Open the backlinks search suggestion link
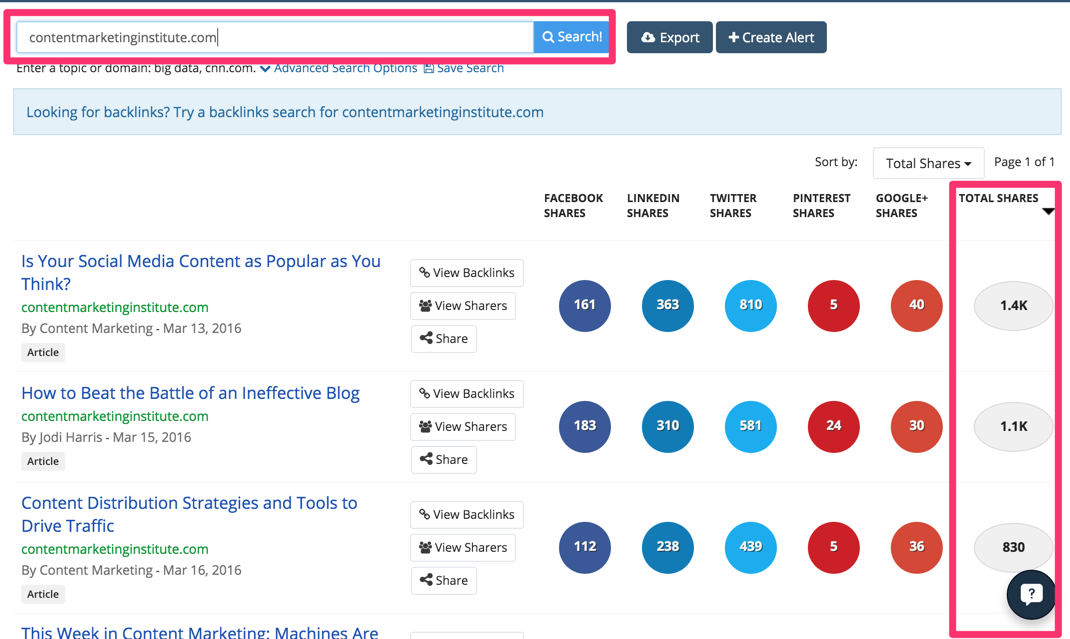This screenshot has height=639, width=1070. [284, 112]
